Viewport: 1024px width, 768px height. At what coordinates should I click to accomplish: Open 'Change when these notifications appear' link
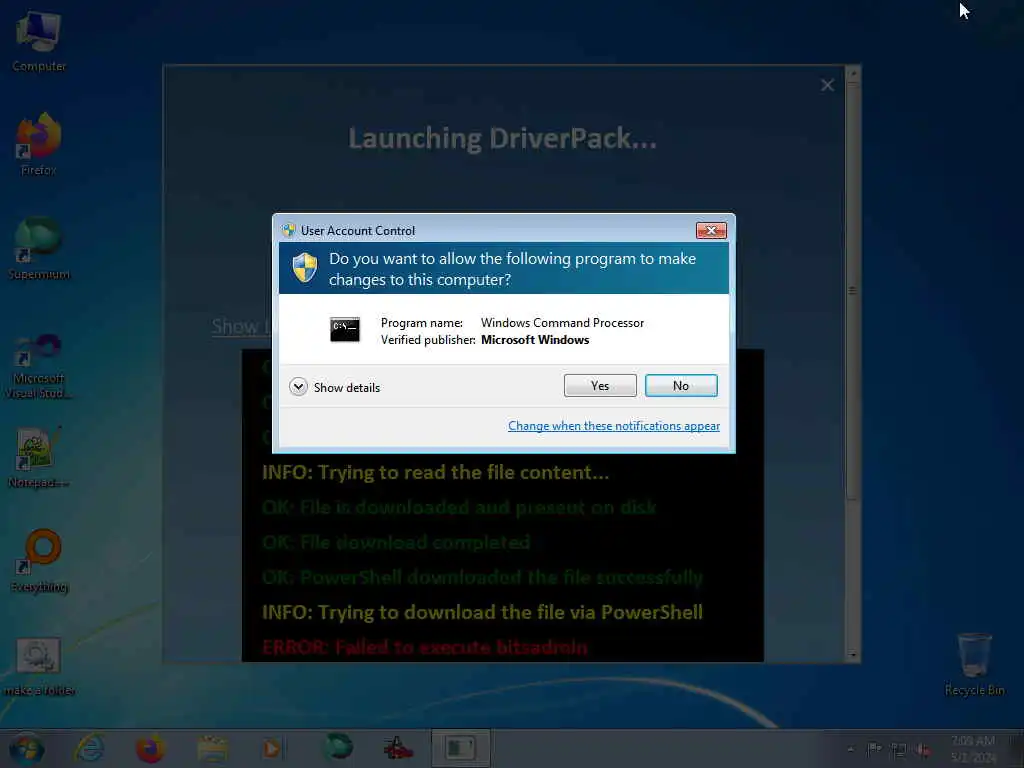point(613,426)
